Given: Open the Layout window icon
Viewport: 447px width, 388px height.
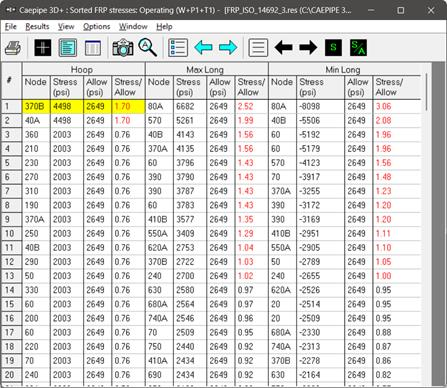Looking at the screenshot, I should pyautogui.click(x=93, y=48).
